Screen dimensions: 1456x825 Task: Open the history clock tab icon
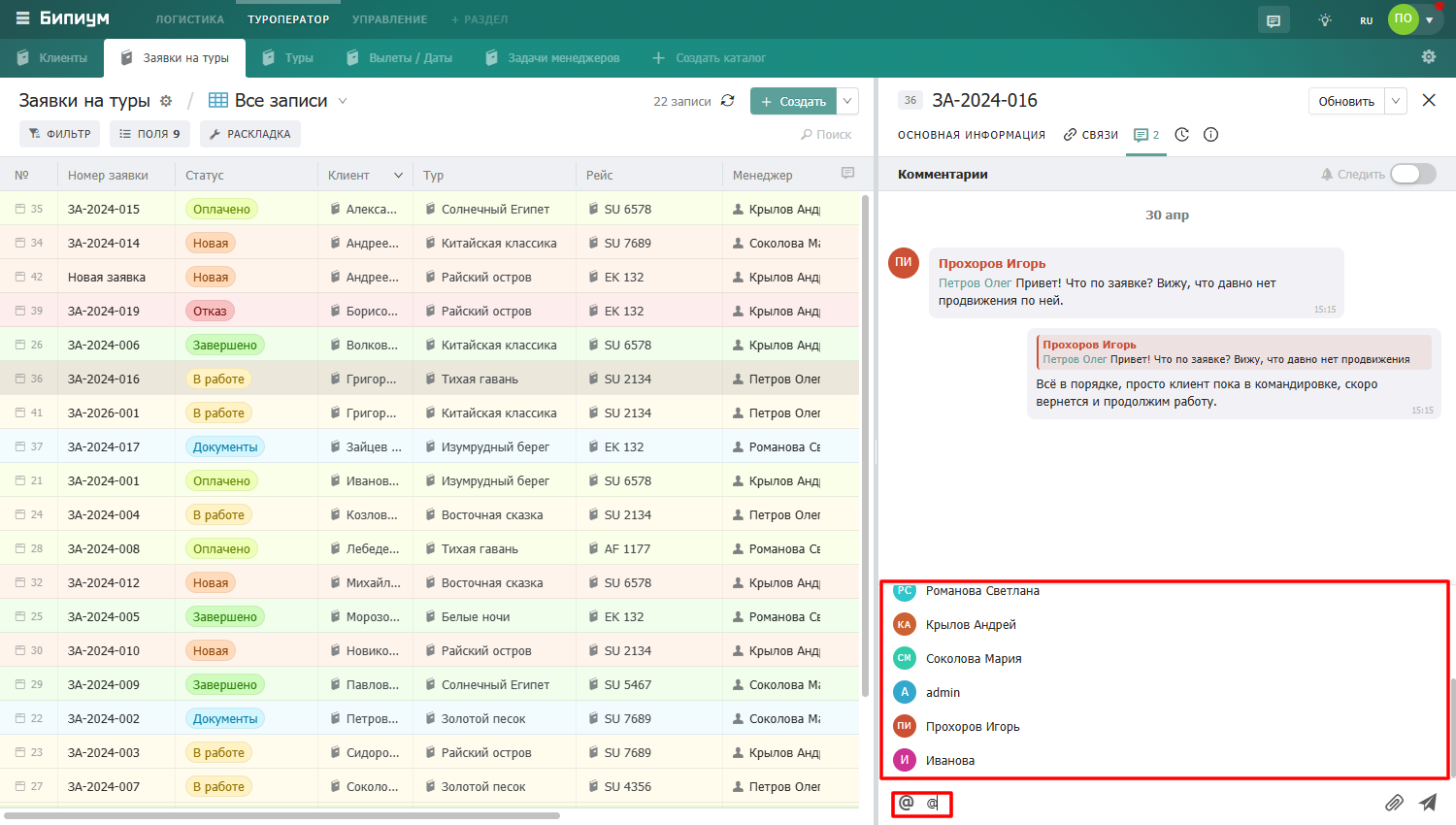(1181, 135)
